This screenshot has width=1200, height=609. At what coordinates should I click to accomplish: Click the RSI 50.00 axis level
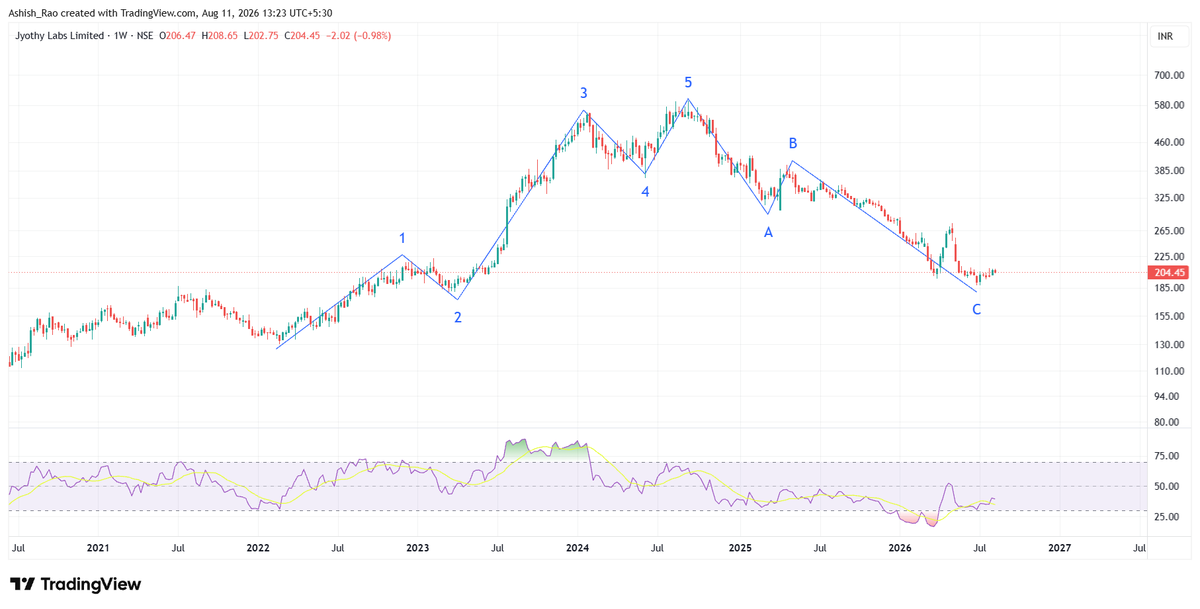pos(1164,486)
